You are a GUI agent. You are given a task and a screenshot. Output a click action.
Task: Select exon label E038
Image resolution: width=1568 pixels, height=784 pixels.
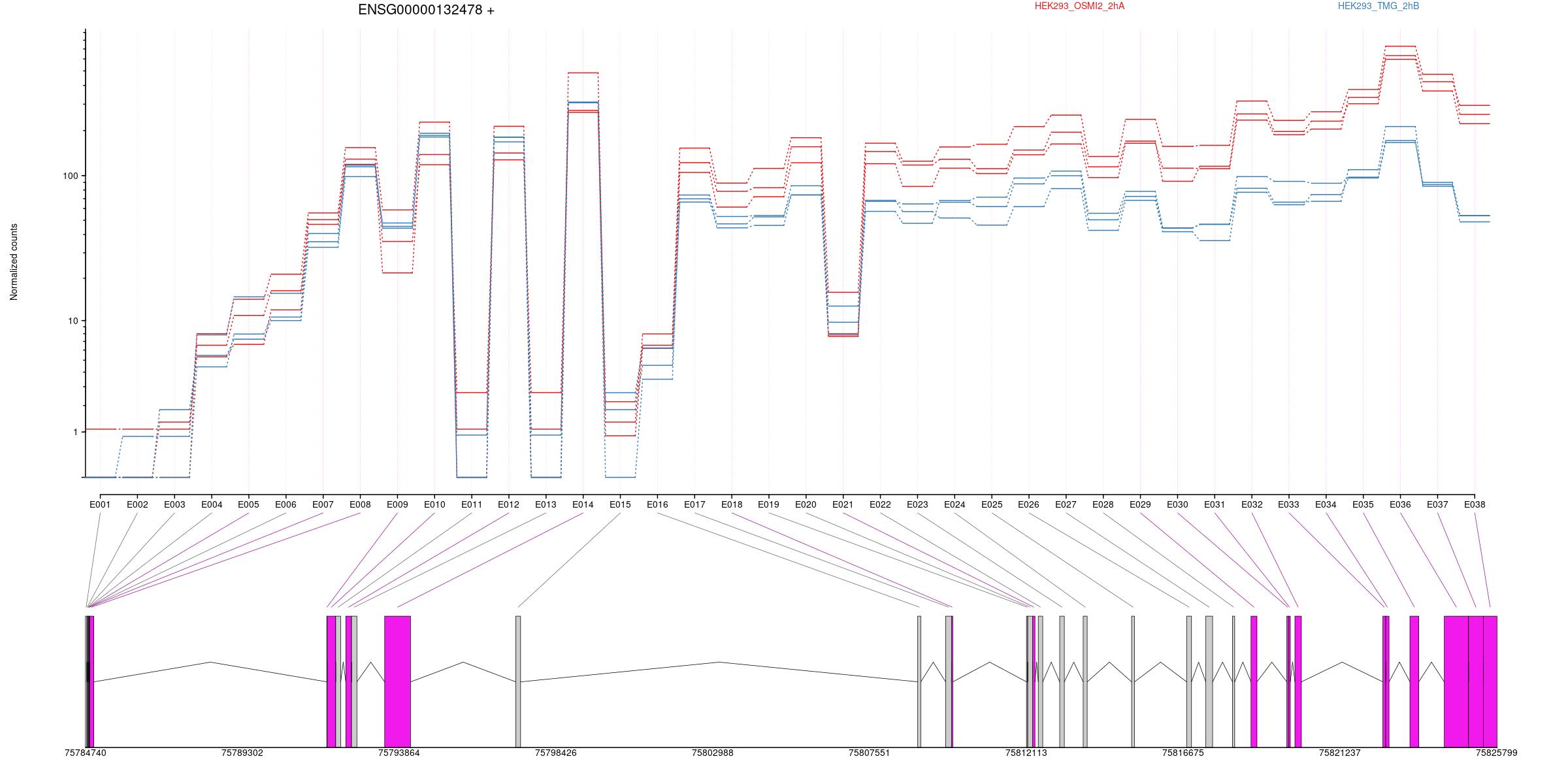coord(1475,505)
